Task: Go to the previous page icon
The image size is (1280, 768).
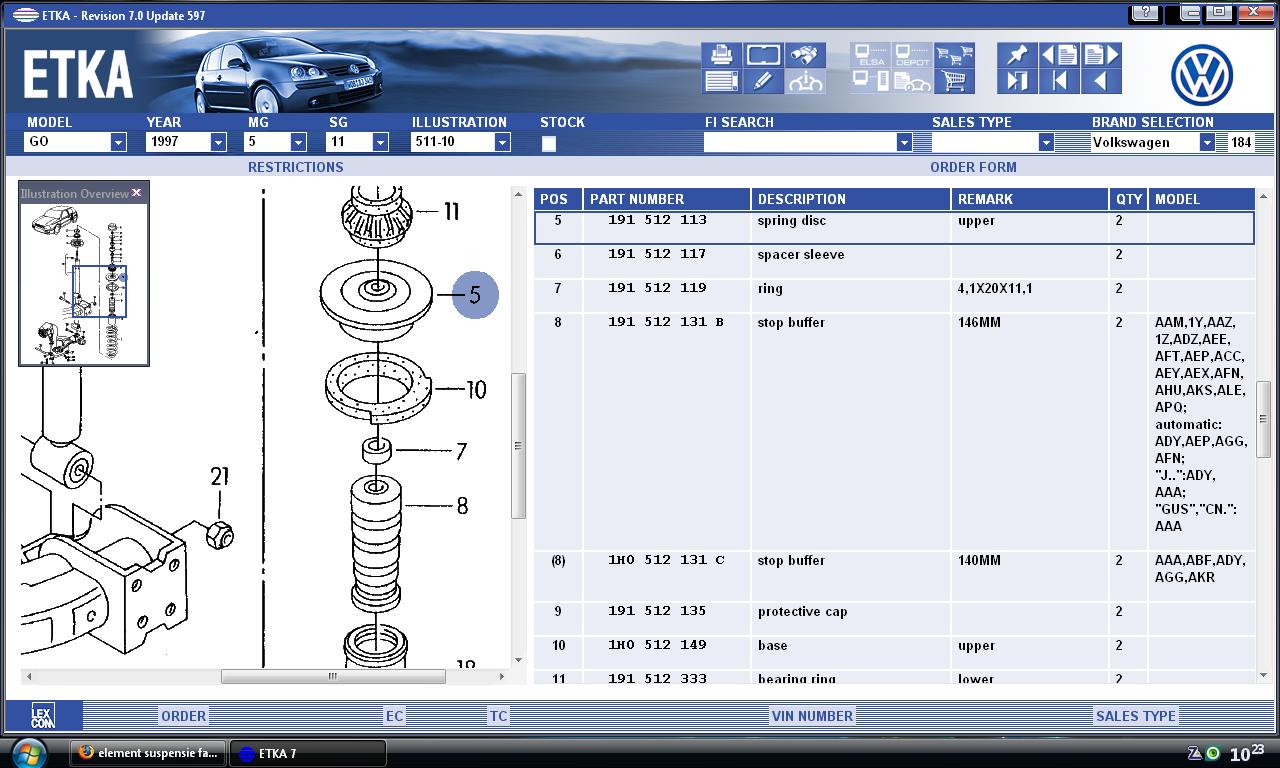Action: [x=1059, y=54]
